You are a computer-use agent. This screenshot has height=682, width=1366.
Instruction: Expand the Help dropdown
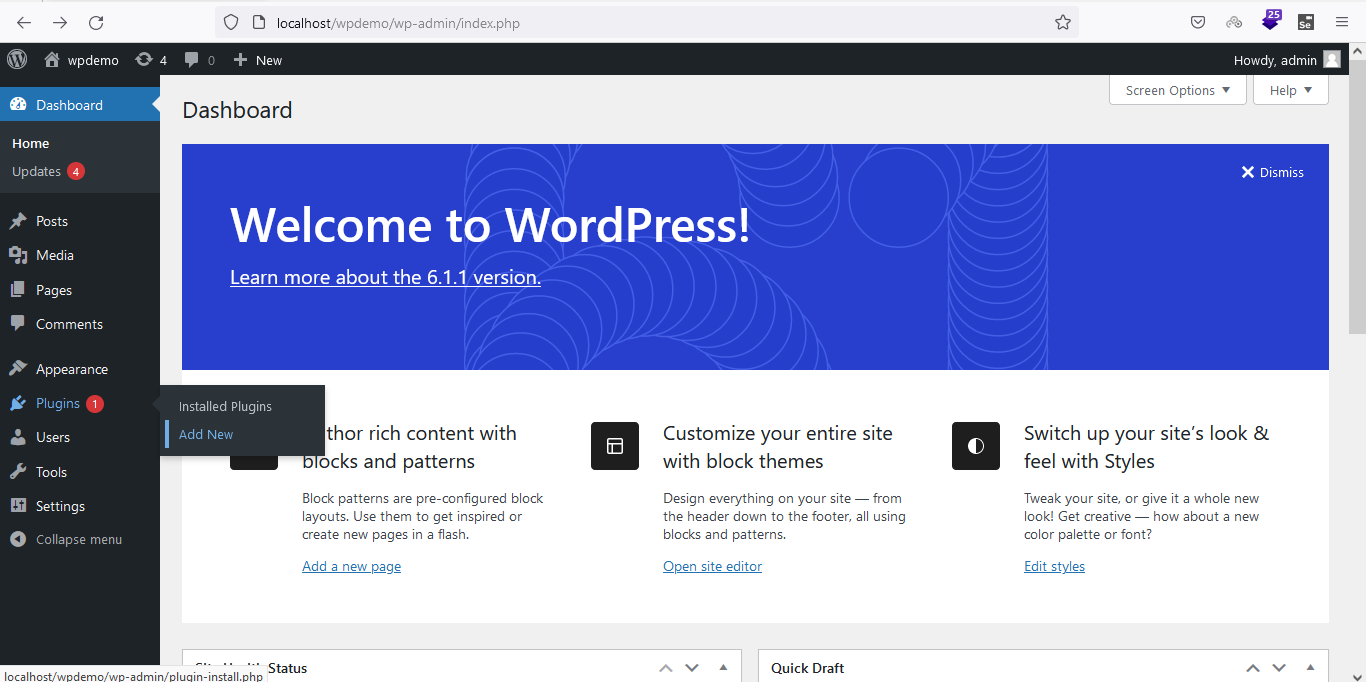[1290, 90]
